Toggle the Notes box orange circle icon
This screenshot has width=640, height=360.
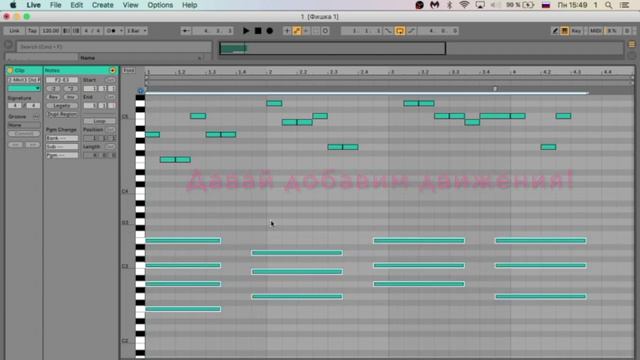(112, 71)
